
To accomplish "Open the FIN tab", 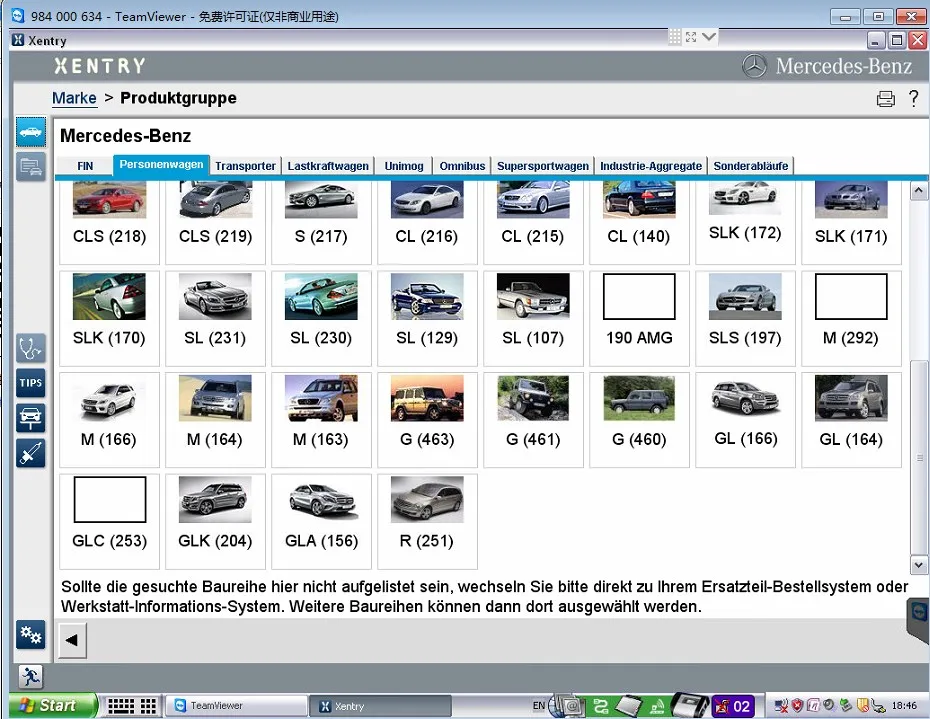I will 85,166.
